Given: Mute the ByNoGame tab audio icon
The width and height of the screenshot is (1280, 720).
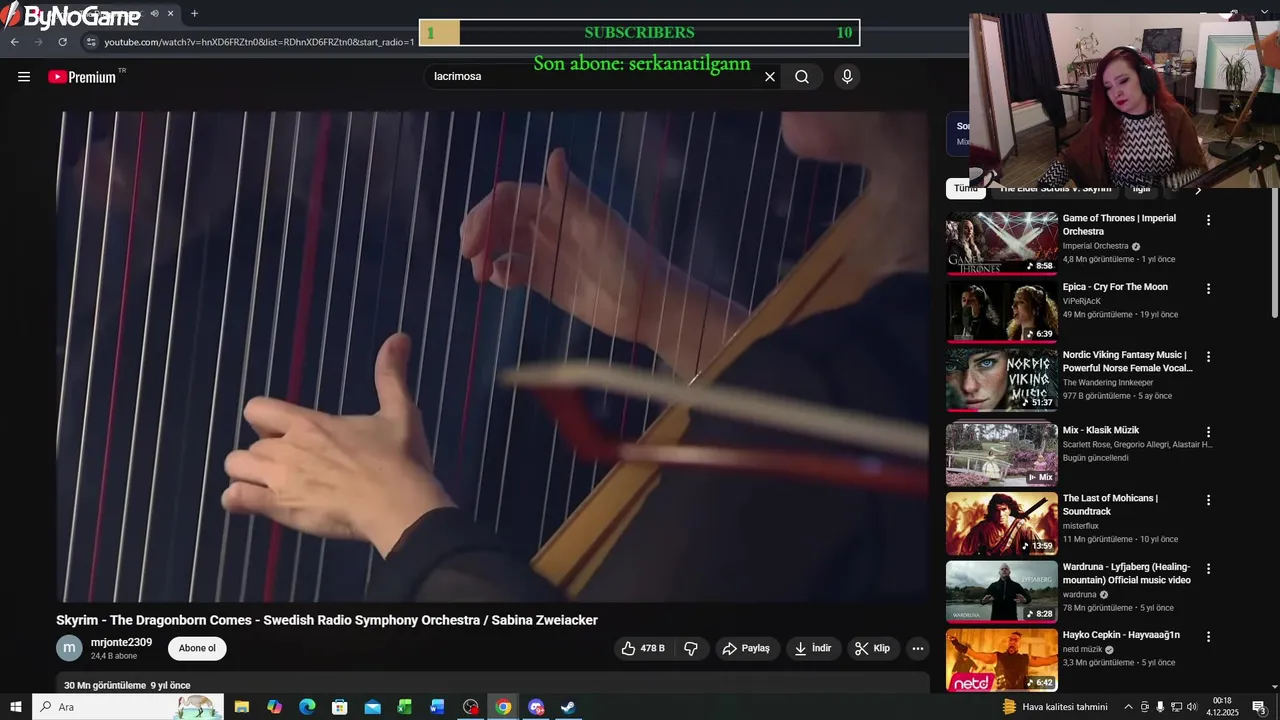Looking at the screenshot, I should point(154,14).
